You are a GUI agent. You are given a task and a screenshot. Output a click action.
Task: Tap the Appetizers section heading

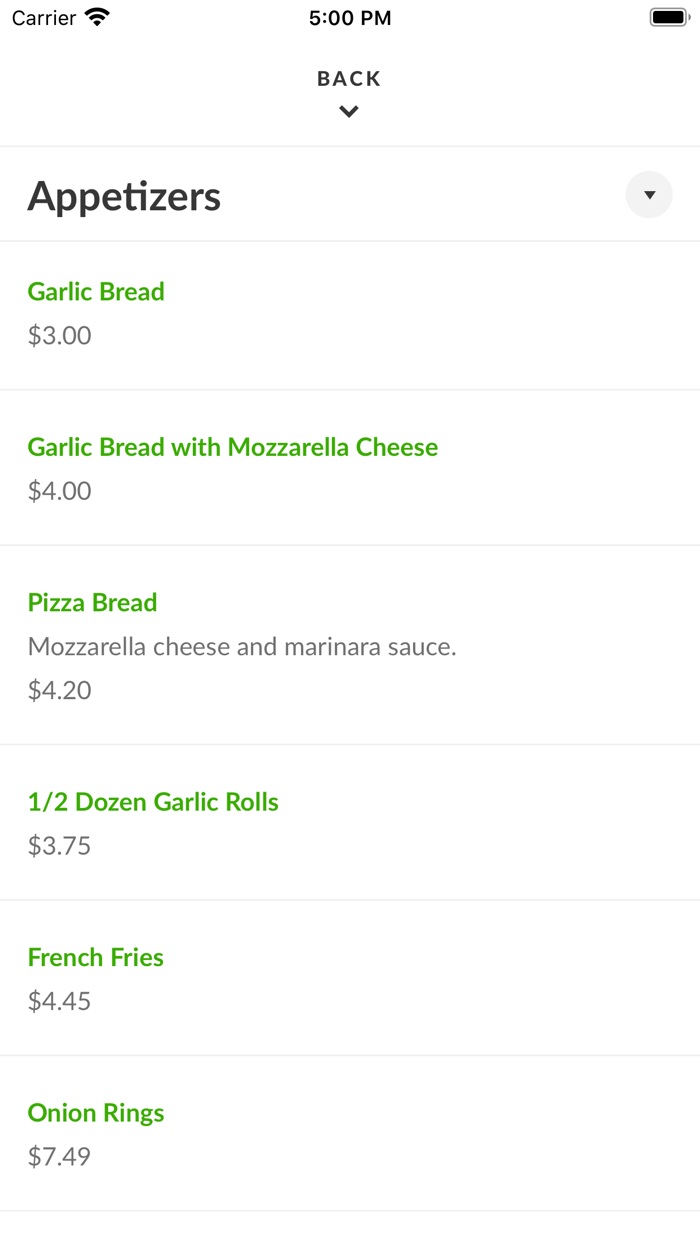124,195
